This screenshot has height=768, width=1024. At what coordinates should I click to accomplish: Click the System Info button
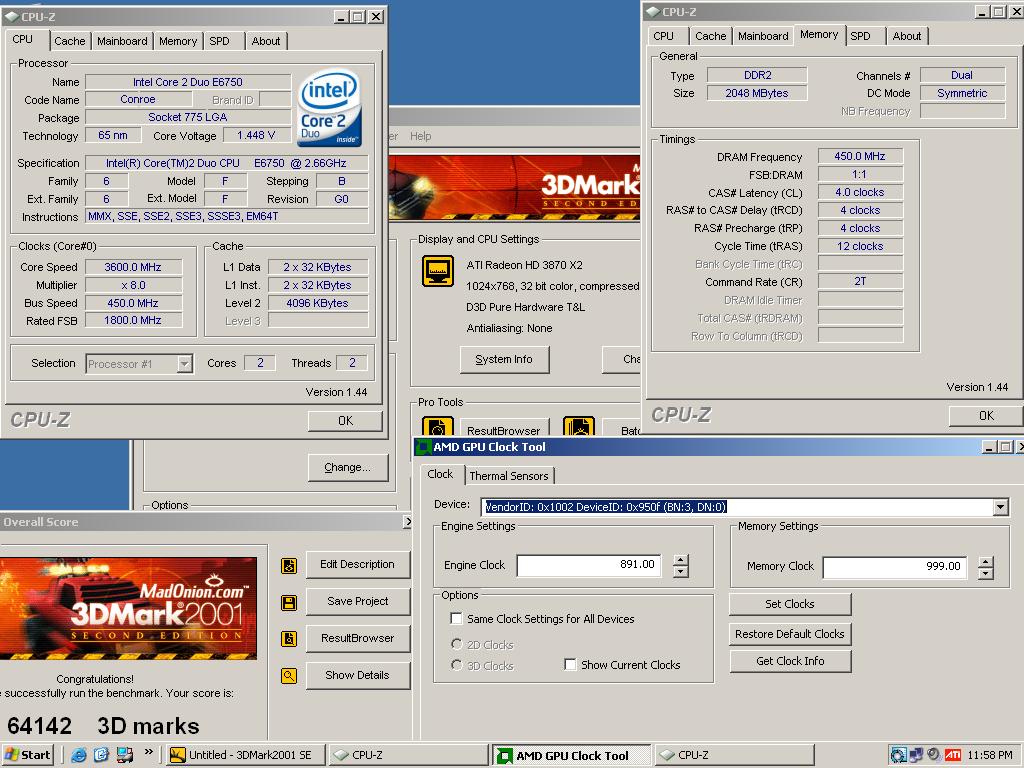click(504, 359)
